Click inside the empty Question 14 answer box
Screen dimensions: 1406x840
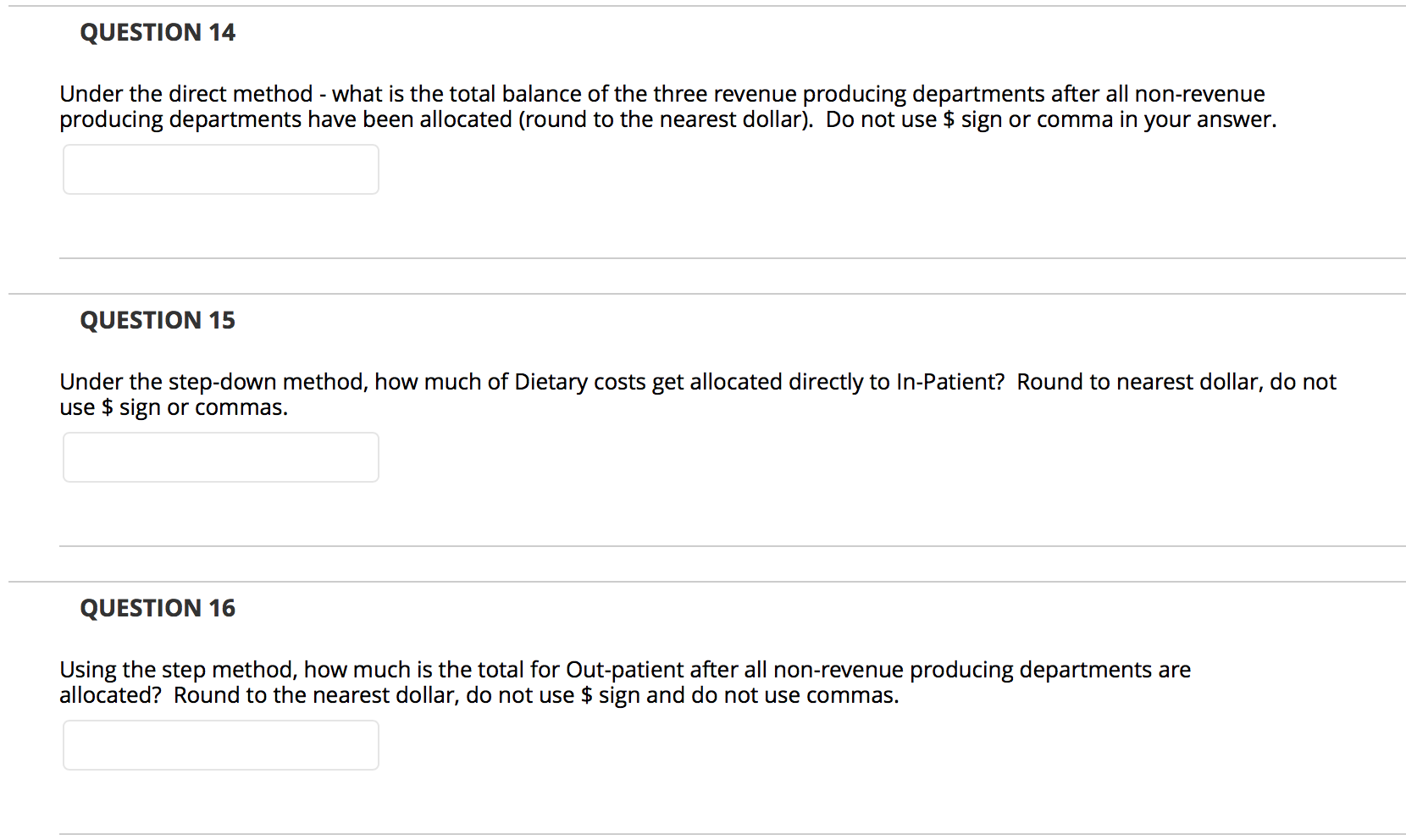[219, 169]
